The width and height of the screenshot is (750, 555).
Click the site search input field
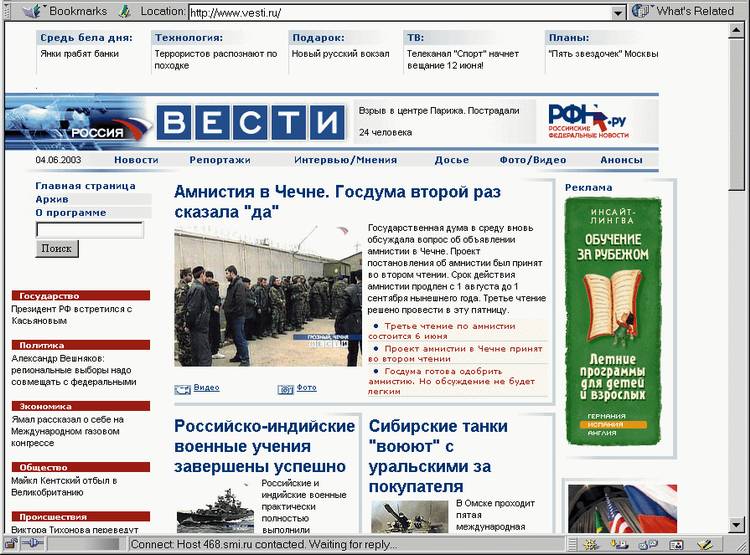(x=89, y=230)
